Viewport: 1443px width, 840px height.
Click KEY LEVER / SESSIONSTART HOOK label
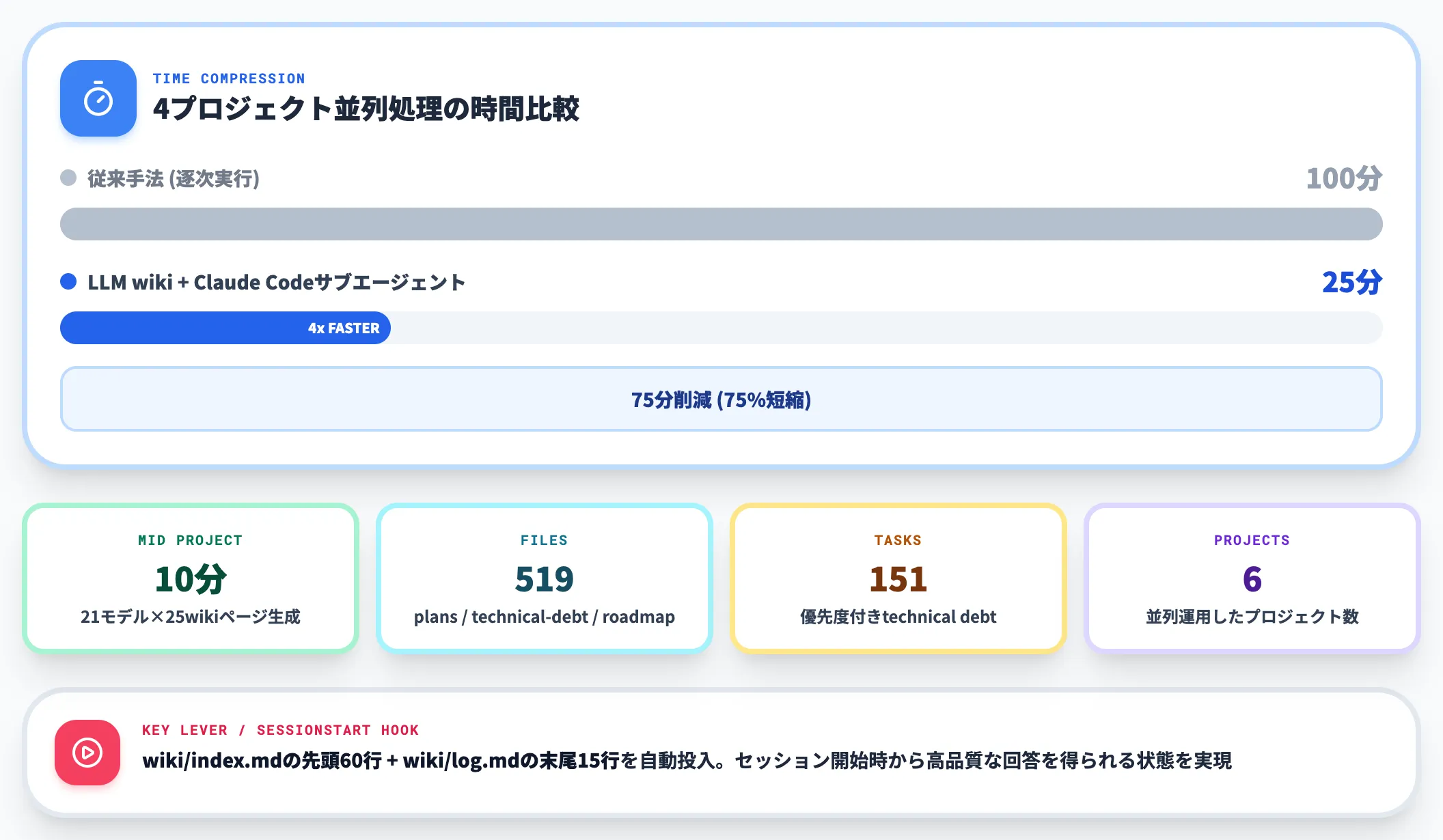280,730
